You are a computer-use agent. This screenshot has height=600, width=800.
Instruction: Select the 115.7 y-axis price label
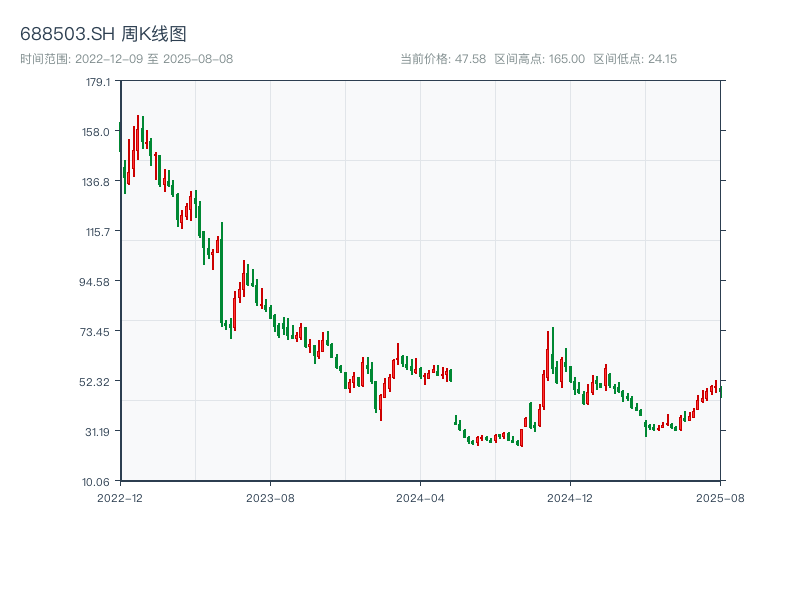point(97,232)
